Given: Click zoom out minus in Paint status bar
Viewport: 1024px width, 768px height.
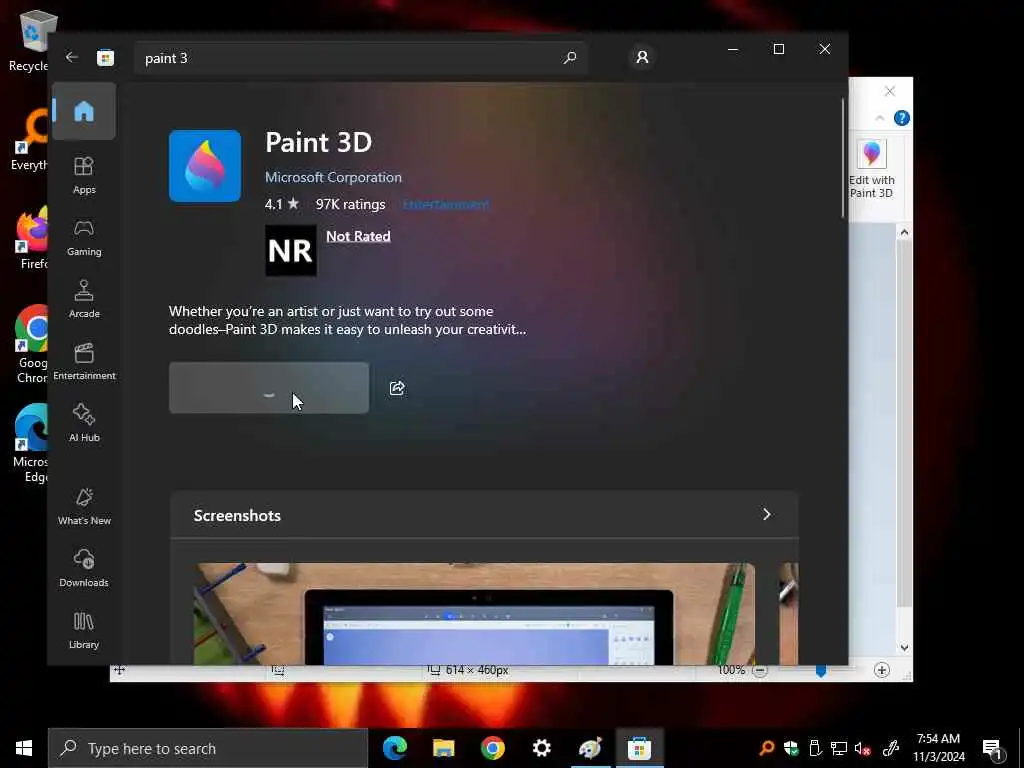Looking at the screenshot, I should (760, 671).
